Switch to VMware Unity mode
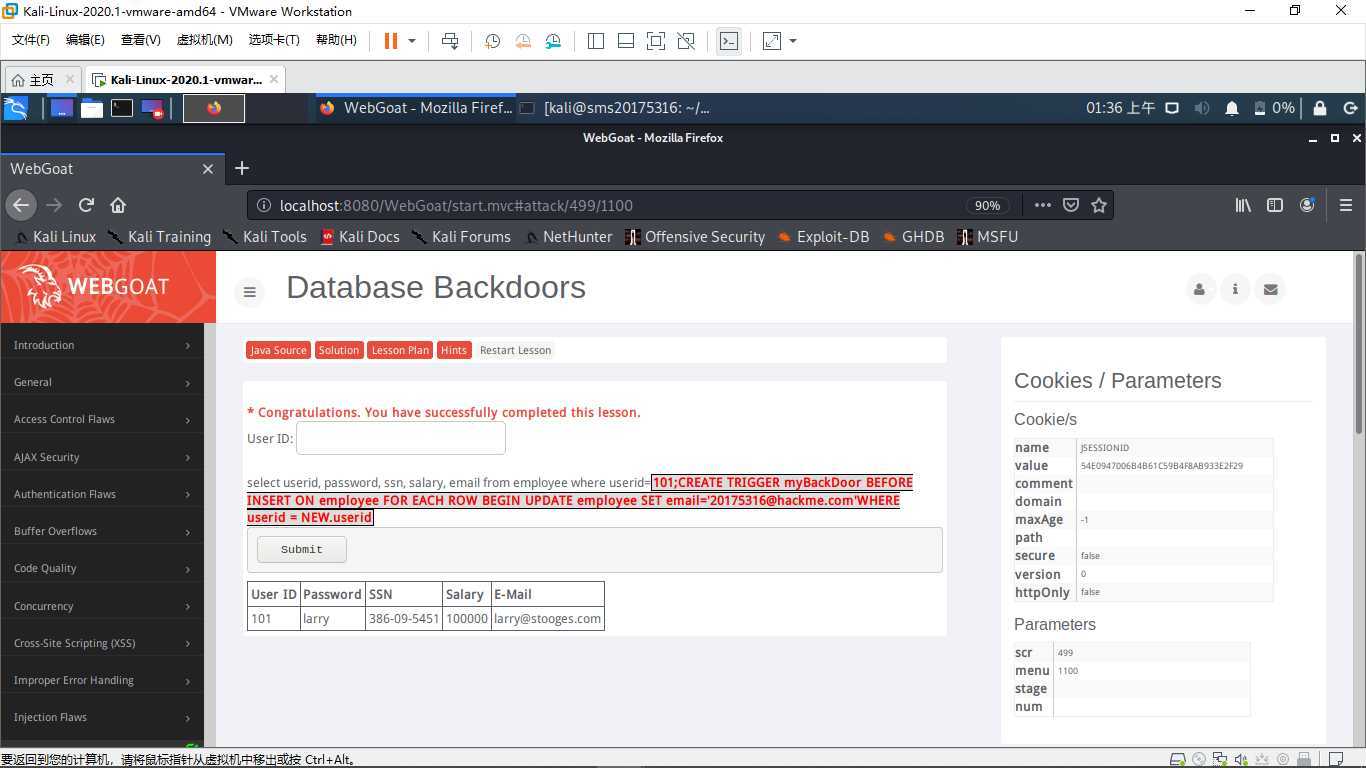Viewport: 1366px width, 768px height. pos(686,41)
